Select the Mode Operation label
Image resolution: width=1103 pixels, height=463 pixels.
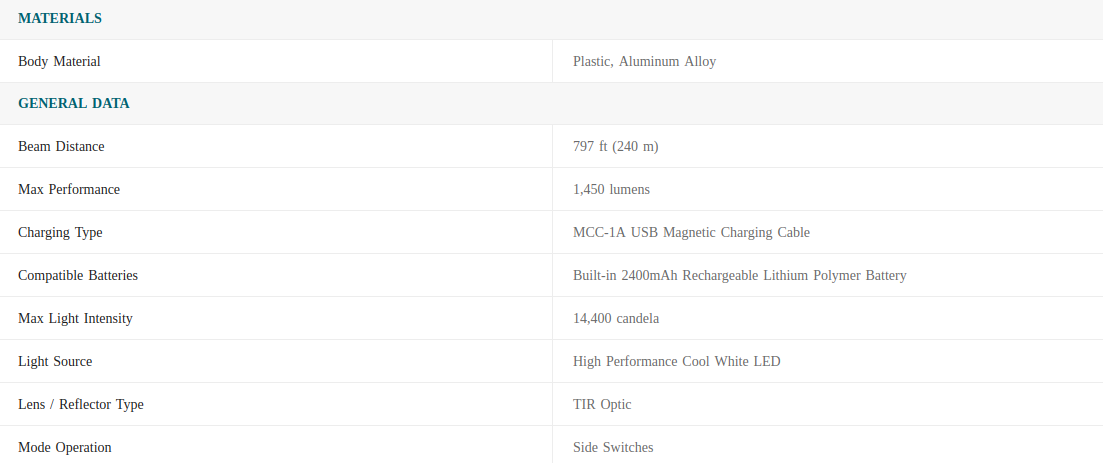tap(65, 447)
